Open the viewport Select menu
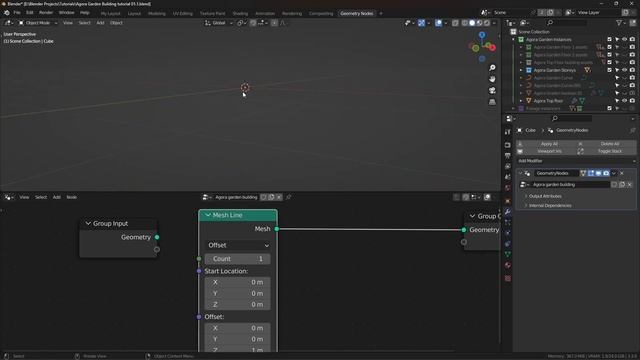This screenshot has height=360, width=640. (84, 23)
